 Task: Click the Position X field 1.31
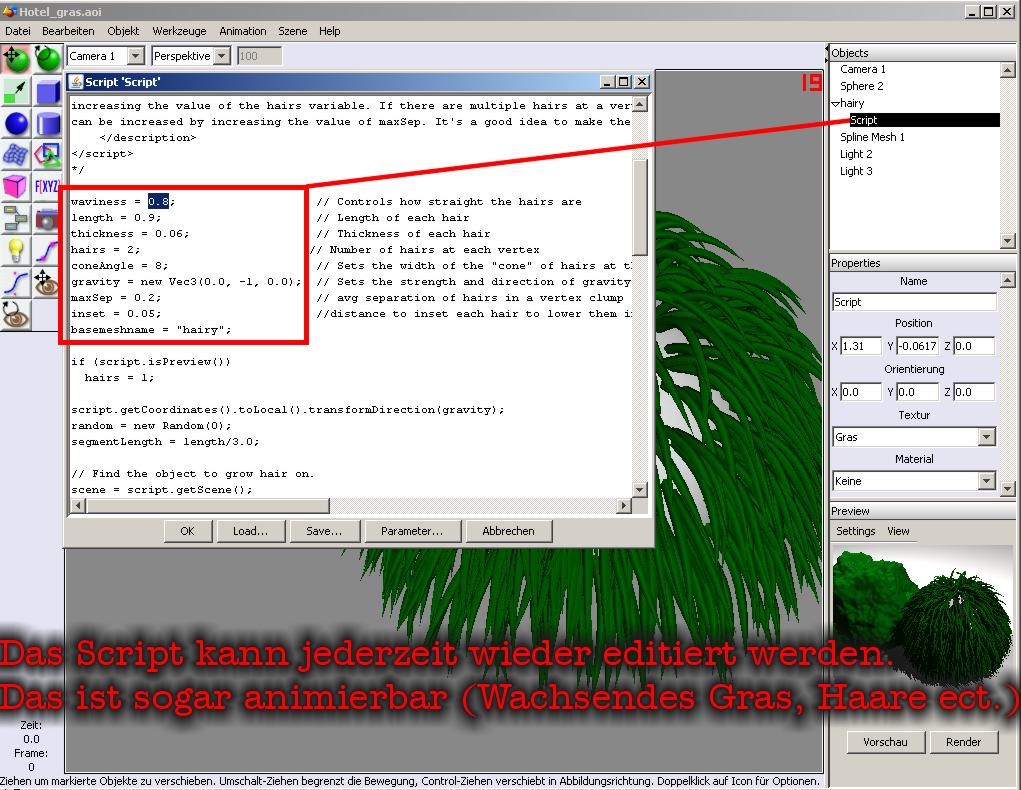coord(861,346)
